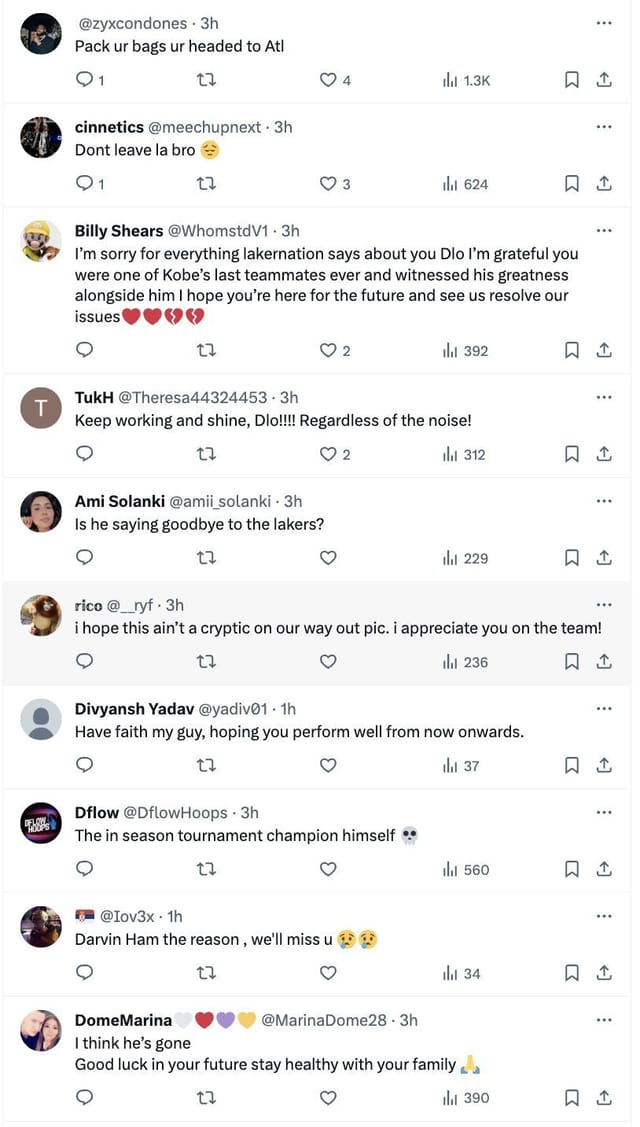The image size is (640, 1127).
Task: Open more options on DomeMarina's tweet
Action: pos(603,1020)
